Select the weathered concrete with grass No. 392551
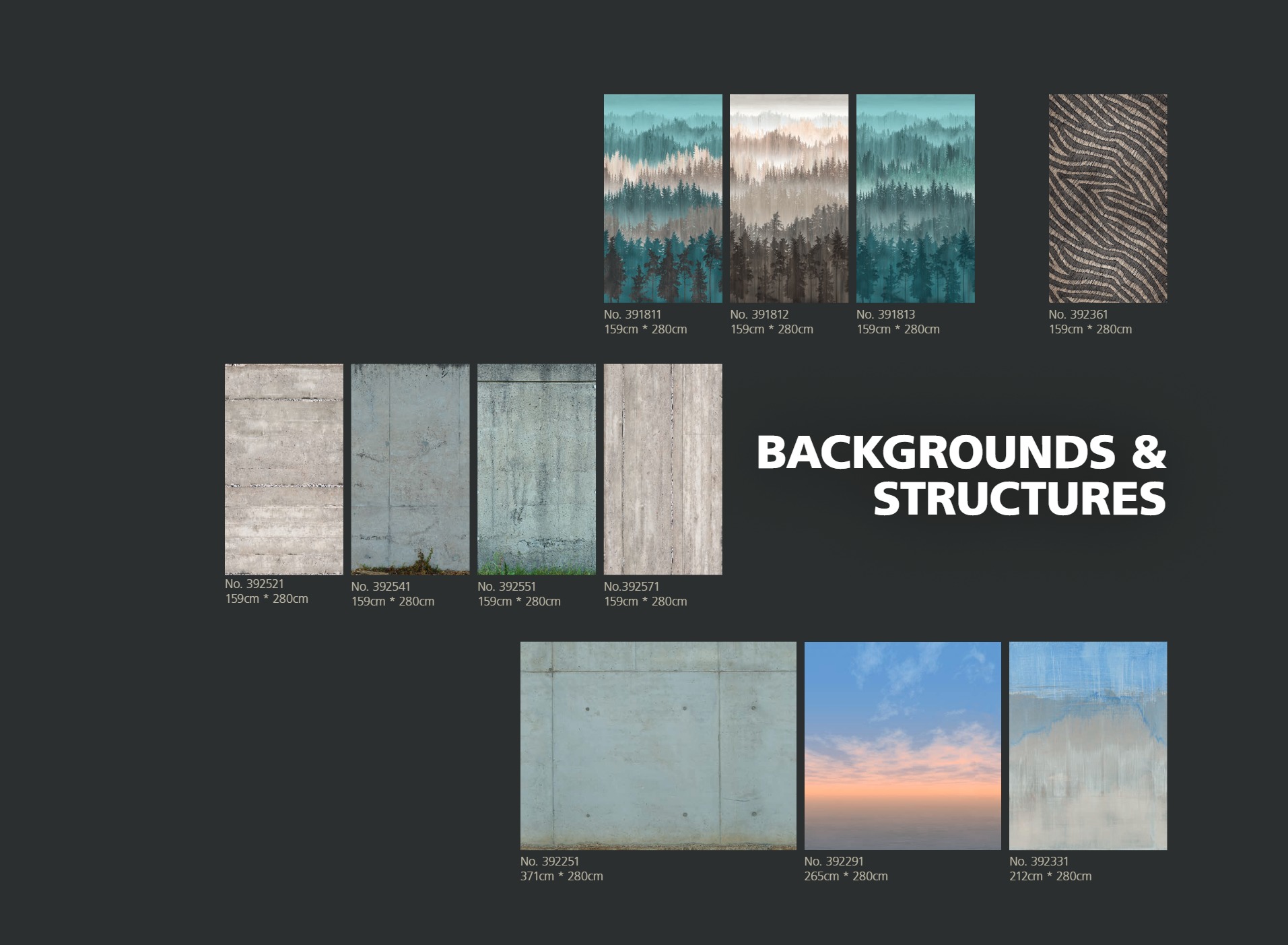The height and width of the screenshot is (945, 1288). (536, 469)
